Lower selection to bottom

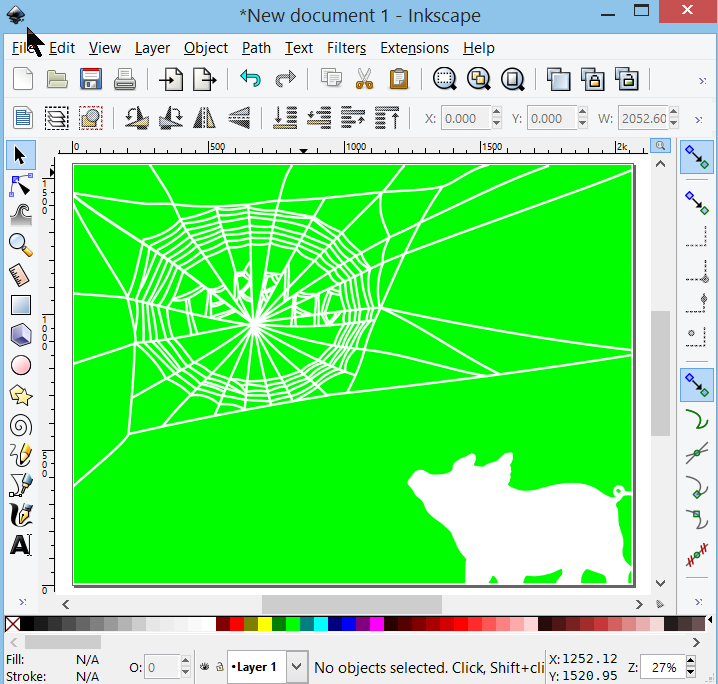pyautogui.click(x=285, y=118)
